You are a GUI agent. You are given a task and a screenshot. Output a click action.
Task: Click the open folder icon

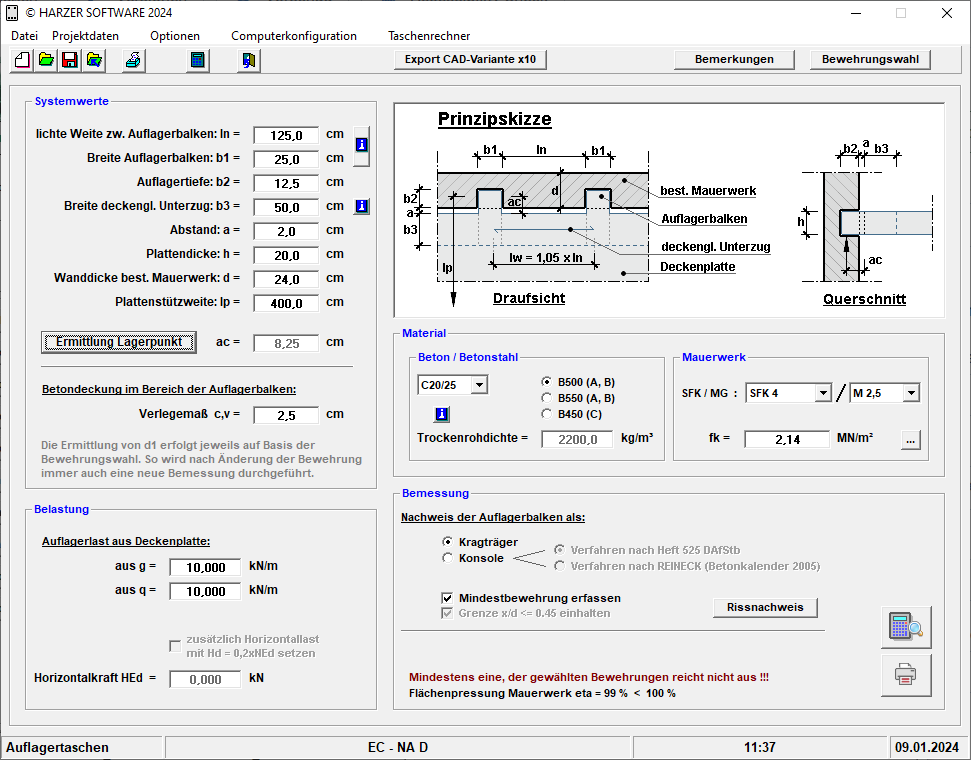pyautogui.click(x=46, y=60)
